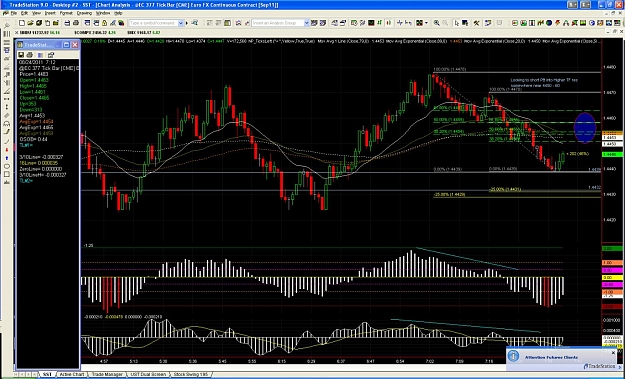Viewport: 625px width, 379px height.
Task: Click the Attention Futures Clients notification
Action: [551, 357]
